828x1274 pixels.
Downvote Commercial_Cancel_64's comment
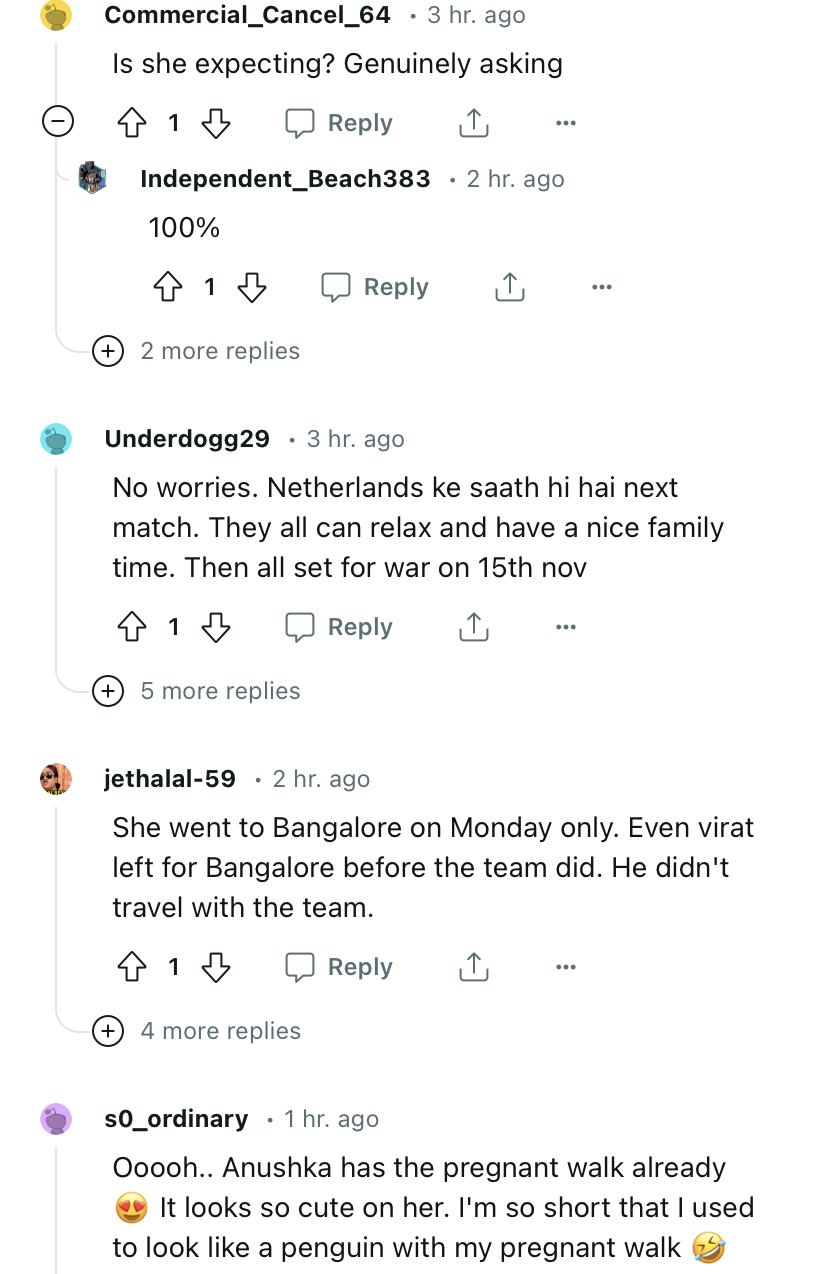[x=216, y=123]
